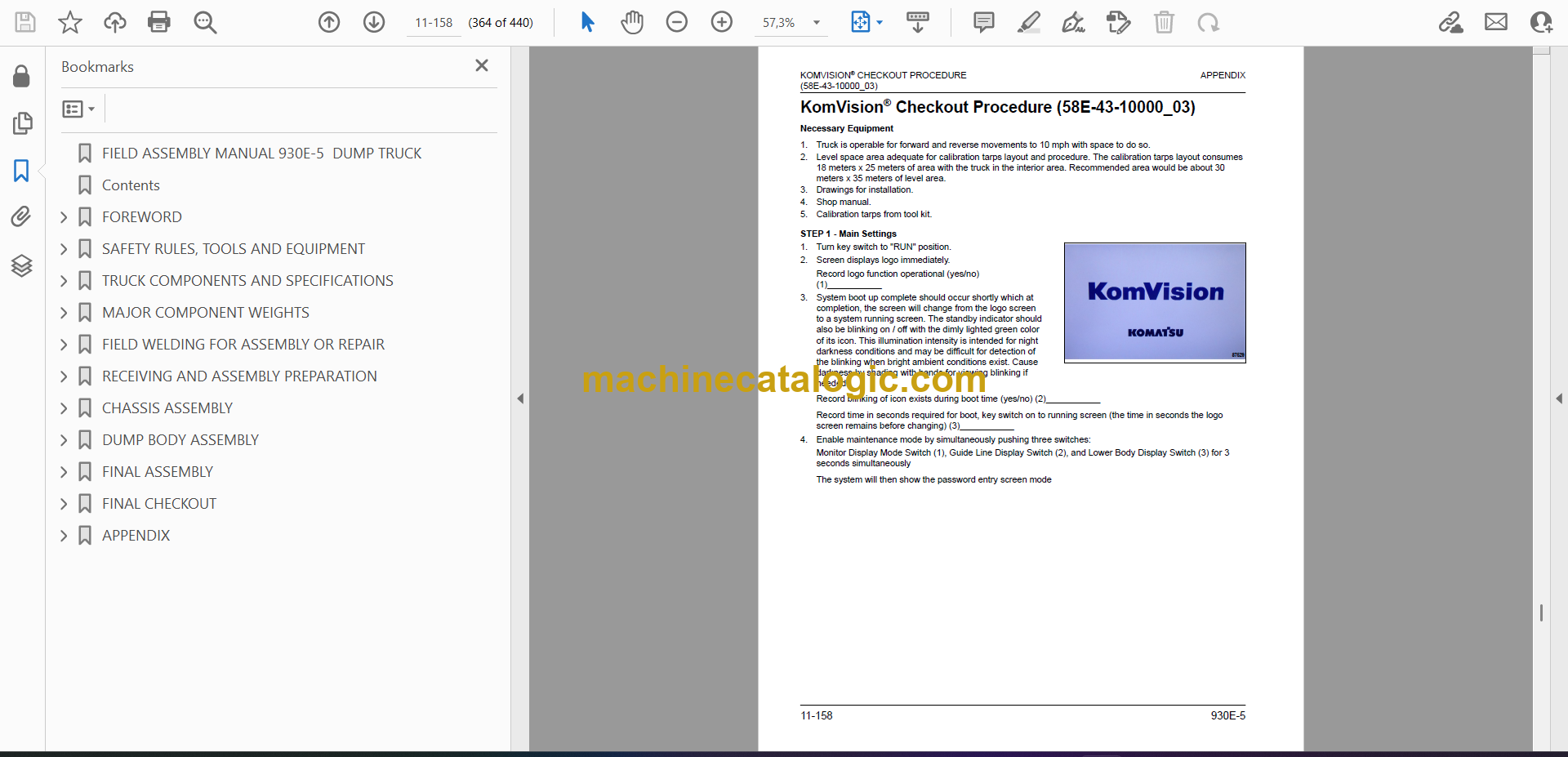Expand the FOREWORD bookmark

64,217
